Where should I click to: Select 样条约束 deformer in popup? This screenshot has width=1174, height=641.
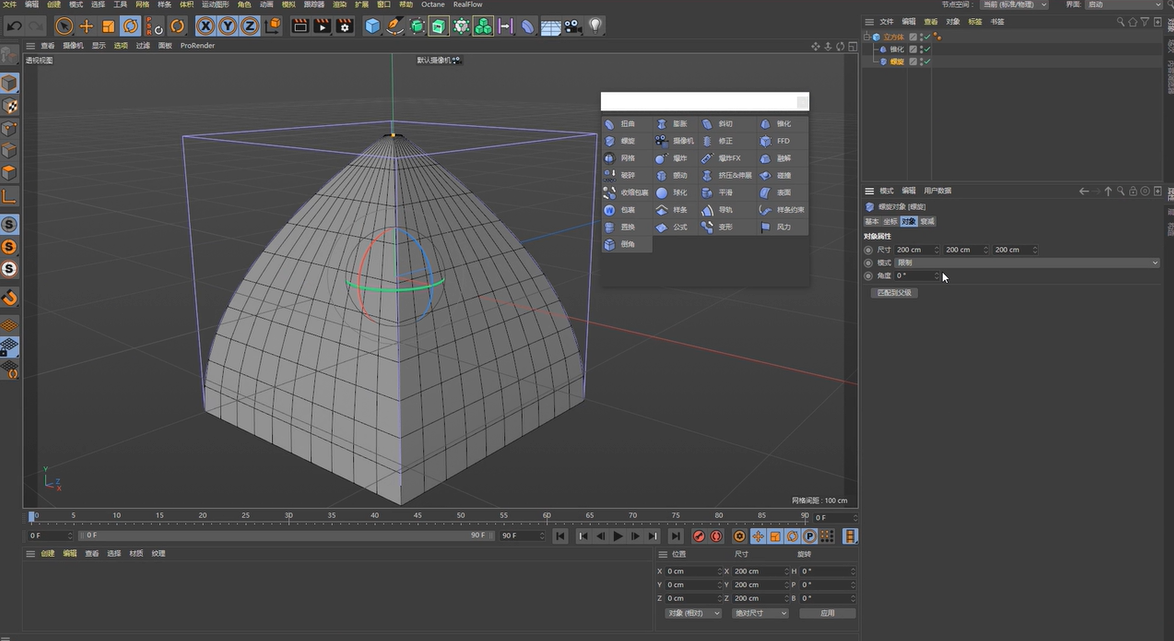(x=782, y=210)
